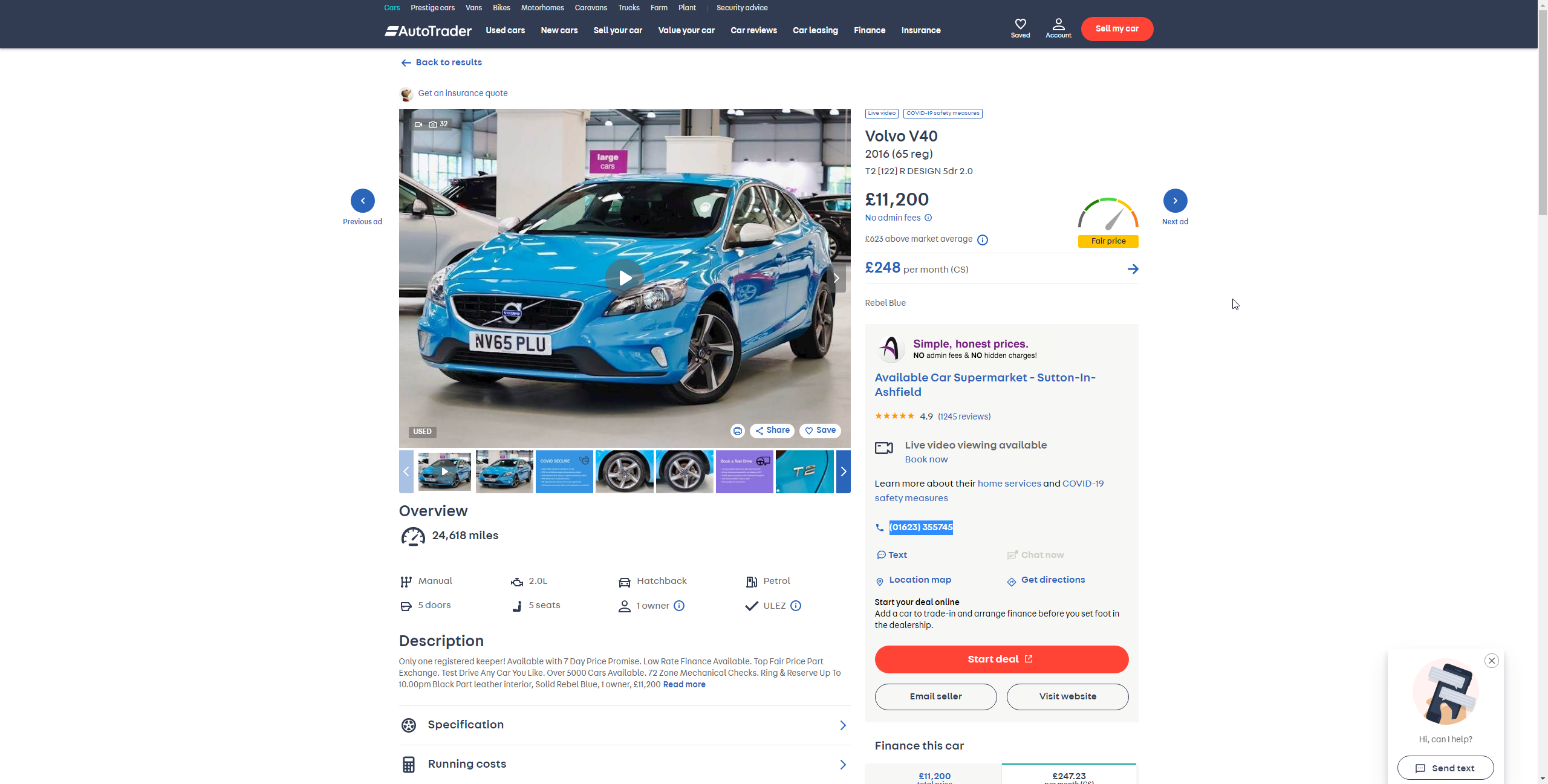
Task: Click Visit website button
Action: (1067, 697)
